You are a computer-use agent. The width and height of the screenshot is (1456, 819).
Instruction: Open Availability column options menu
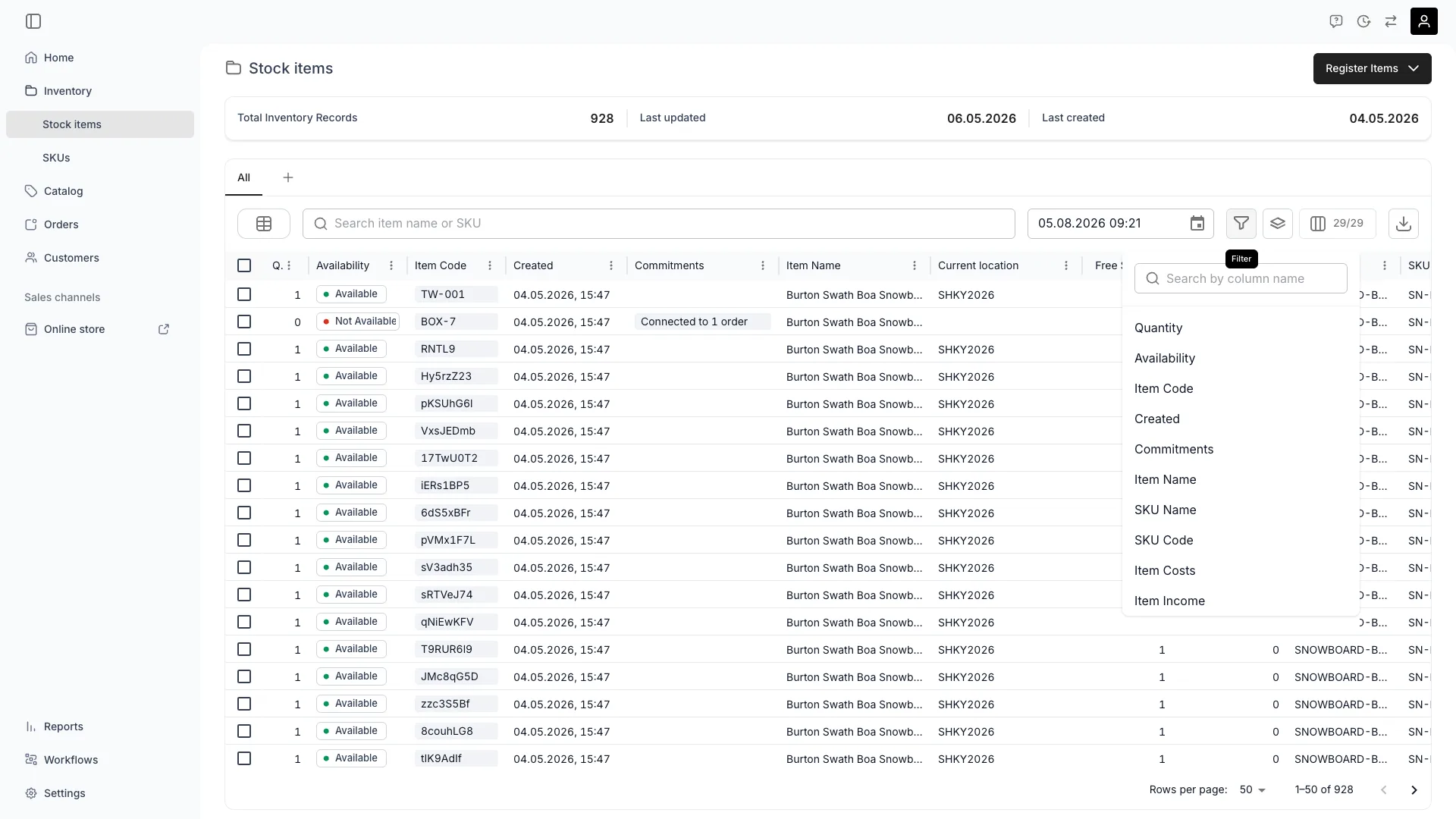[x=391, y=265]
